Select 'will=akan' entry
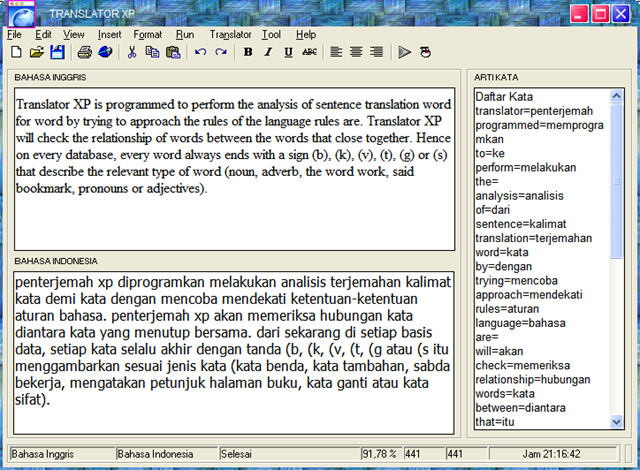This screenshot has width=640, height=470. click(x=499, y=351)
